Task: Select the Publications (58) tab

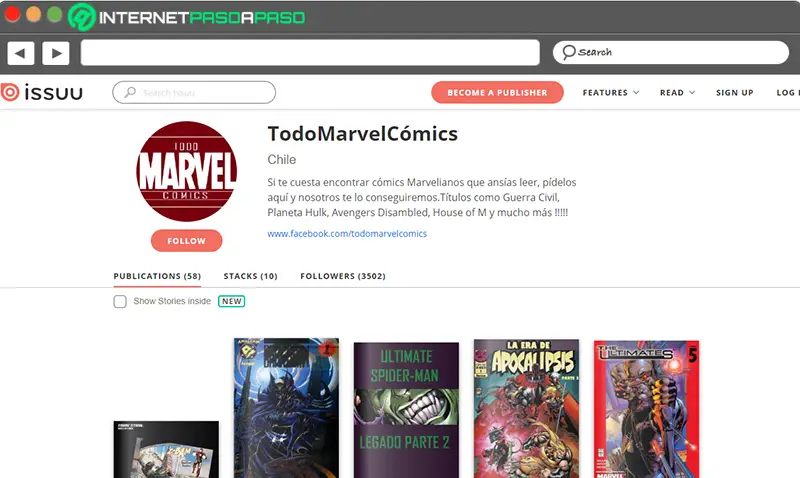Action: click(x=157, y=276)
